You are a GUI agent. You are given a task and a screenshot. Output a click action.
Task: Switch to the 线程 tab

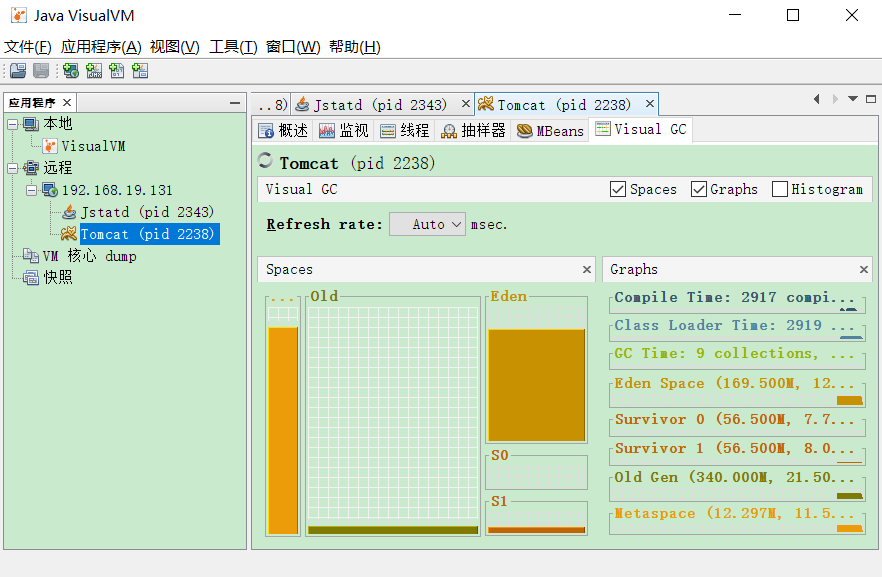[404, 130]
